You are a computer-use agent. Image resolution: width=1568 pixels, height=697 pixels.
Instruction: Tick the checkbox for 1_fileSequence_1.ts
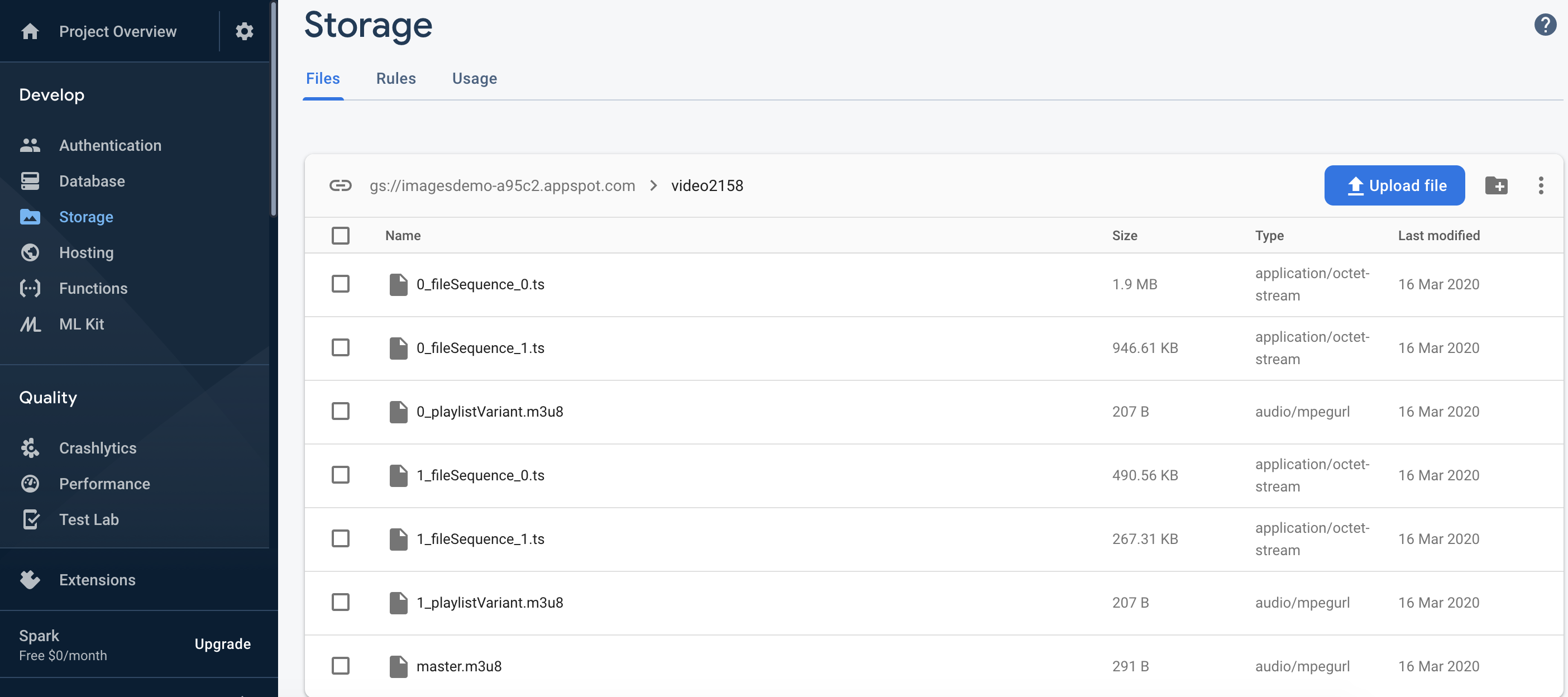click(x=340, y=538)
